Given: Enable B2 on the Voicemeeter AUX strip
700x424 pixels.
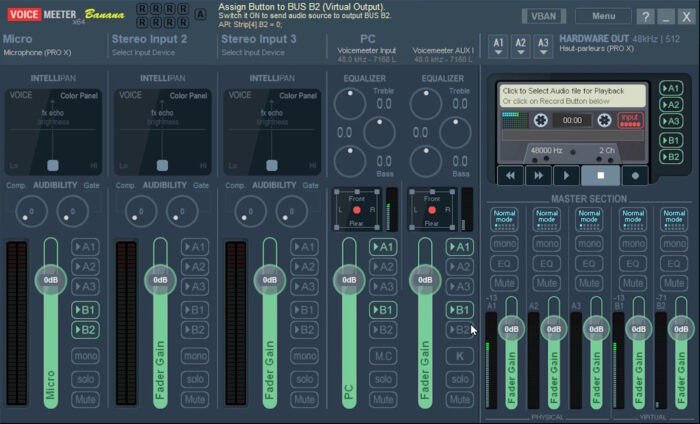Looking at the screenshot, I should [x=459, y=330].
